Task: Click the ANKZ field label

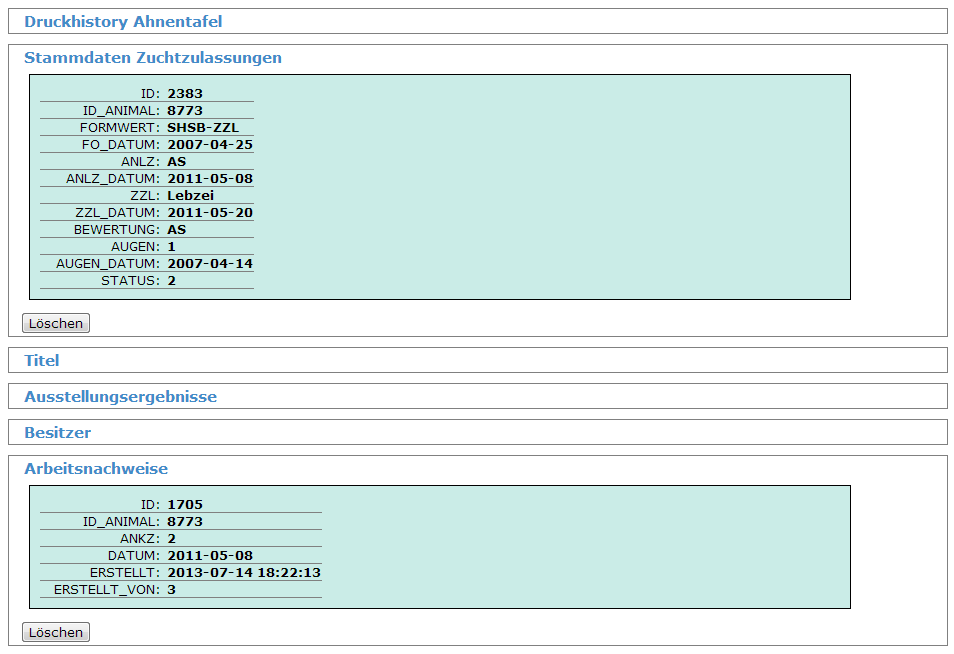Action: click(139, 539)
